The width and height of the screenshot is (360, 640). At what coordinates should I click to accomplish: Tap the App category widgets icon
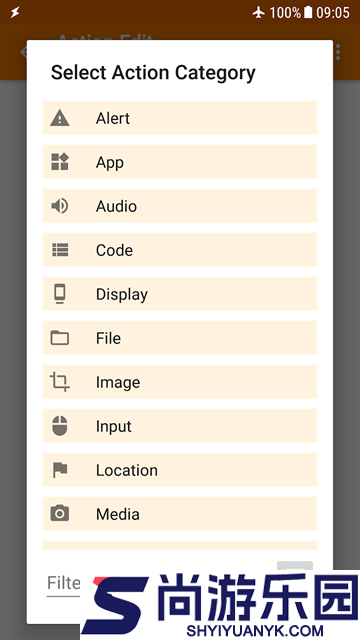click(x=60, y=162)
